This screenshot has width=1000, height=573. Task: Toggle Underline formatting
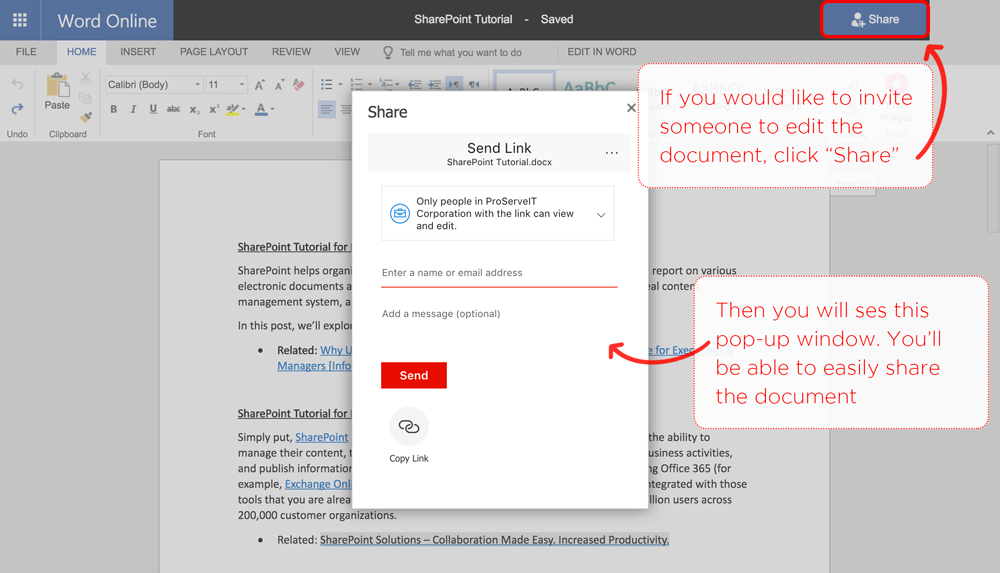point(153,110)
